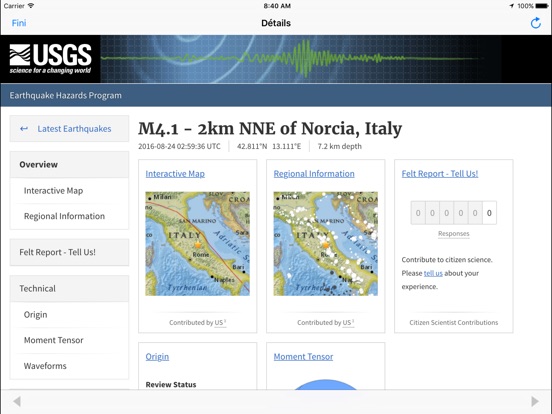
Task: Open the regional seismicity map thumbnail
Action: coord(326,244)
